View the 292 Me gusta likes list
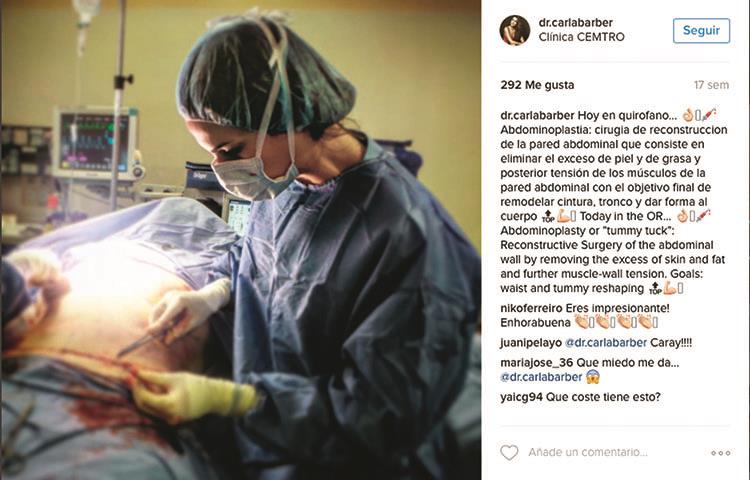The width and height of the screenshot is (750, 480). [537, 85]
